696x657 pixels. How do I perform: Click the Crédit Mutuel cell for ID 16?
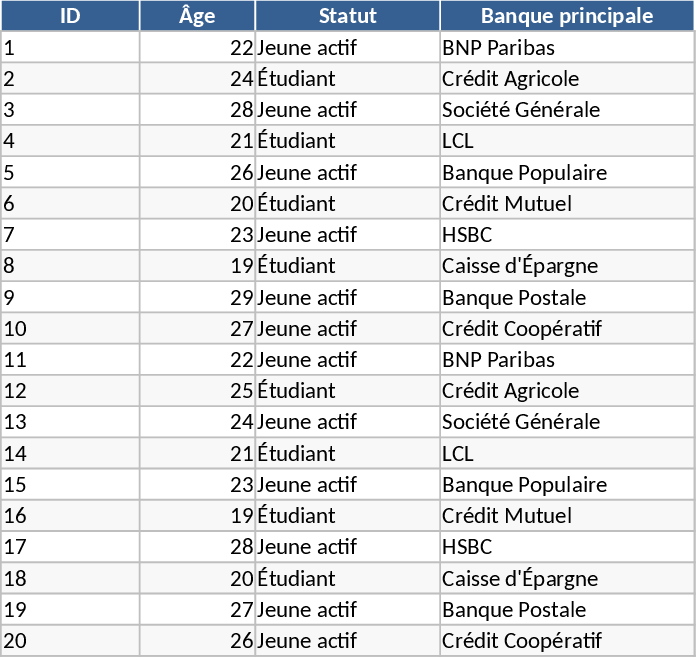(566, 516)
